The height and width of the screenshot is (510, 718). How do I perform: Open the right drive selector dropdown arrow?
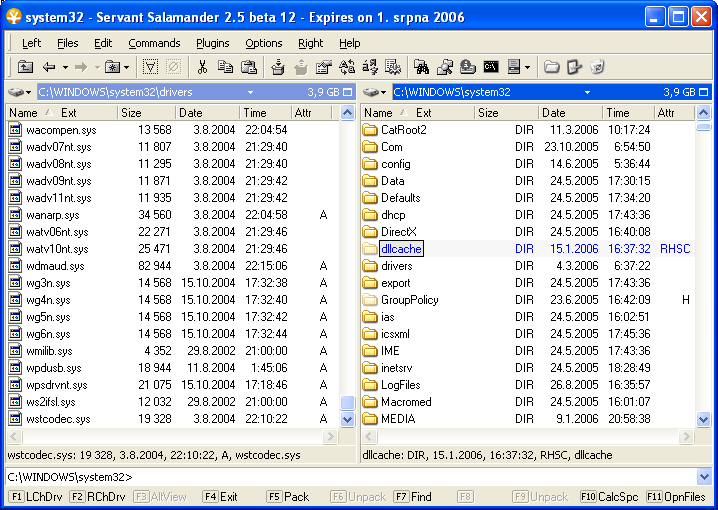coord(384,92)
